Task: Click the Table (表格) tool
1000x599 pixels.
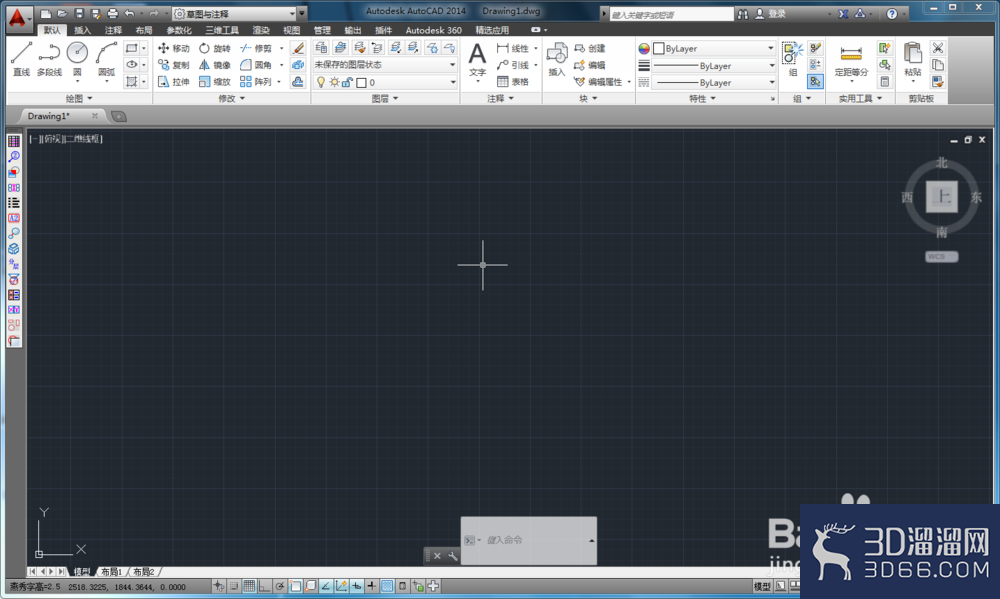Action: (x=513, y=82)
